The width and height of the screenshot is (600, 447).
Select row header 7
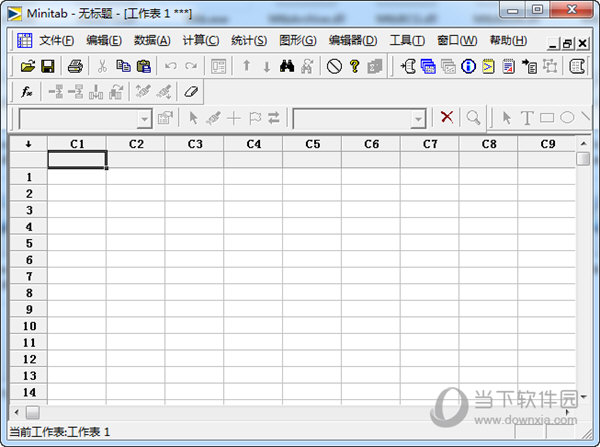point(29,276)
